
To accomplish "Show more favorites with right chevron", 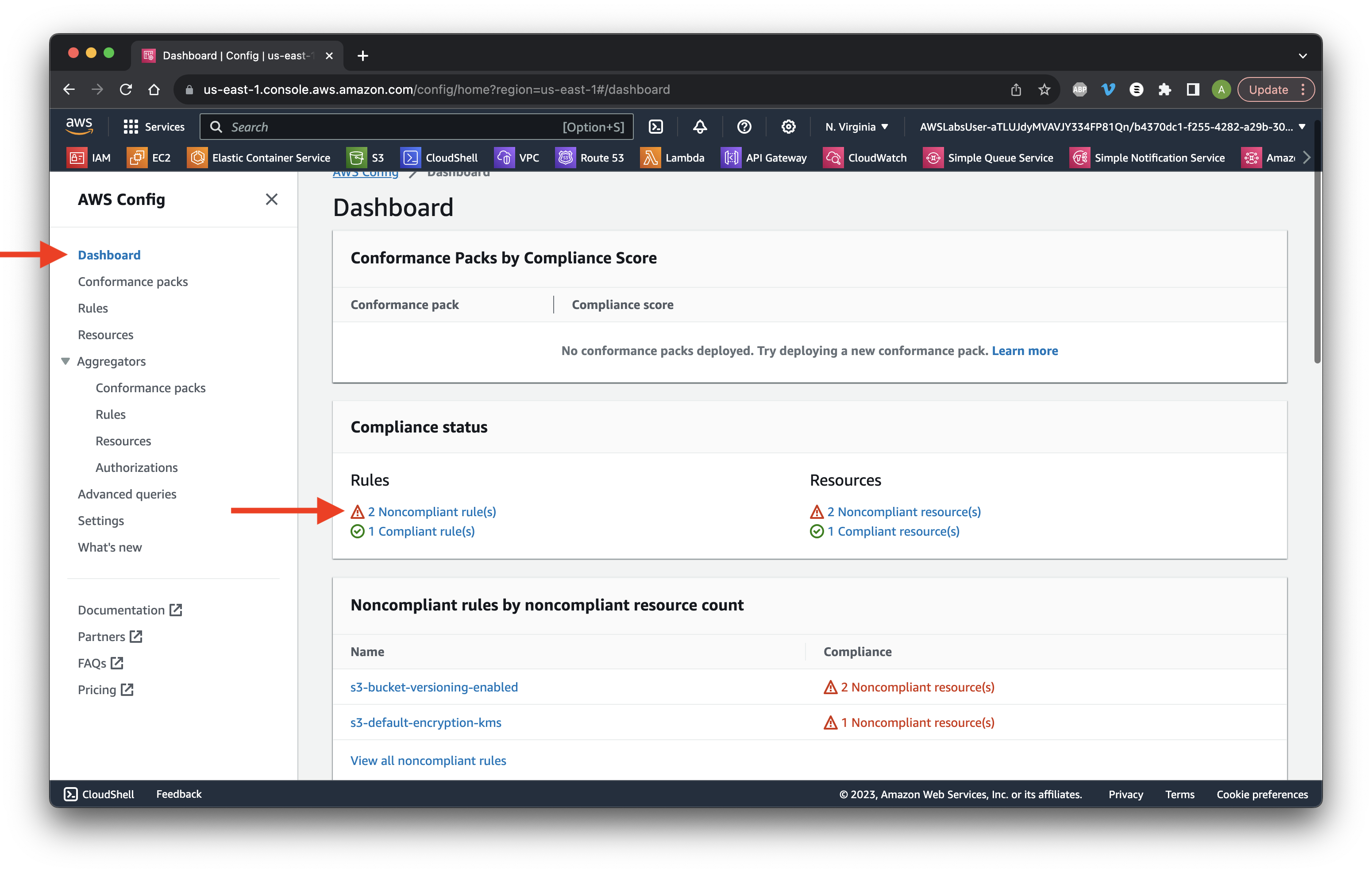I will (1306, 158).
